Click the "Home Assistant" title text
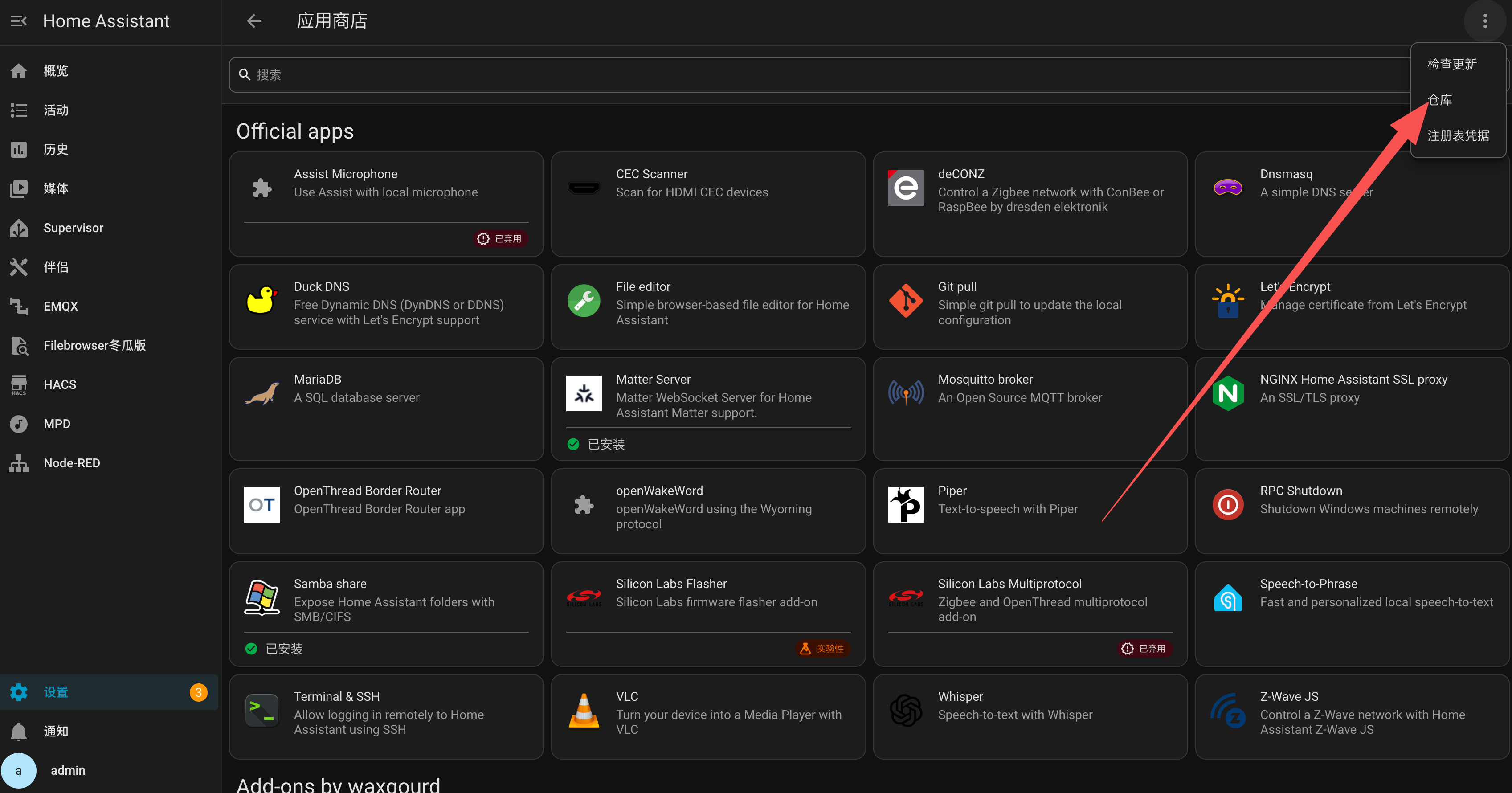 pyautogui.click(x=106, y=21)
